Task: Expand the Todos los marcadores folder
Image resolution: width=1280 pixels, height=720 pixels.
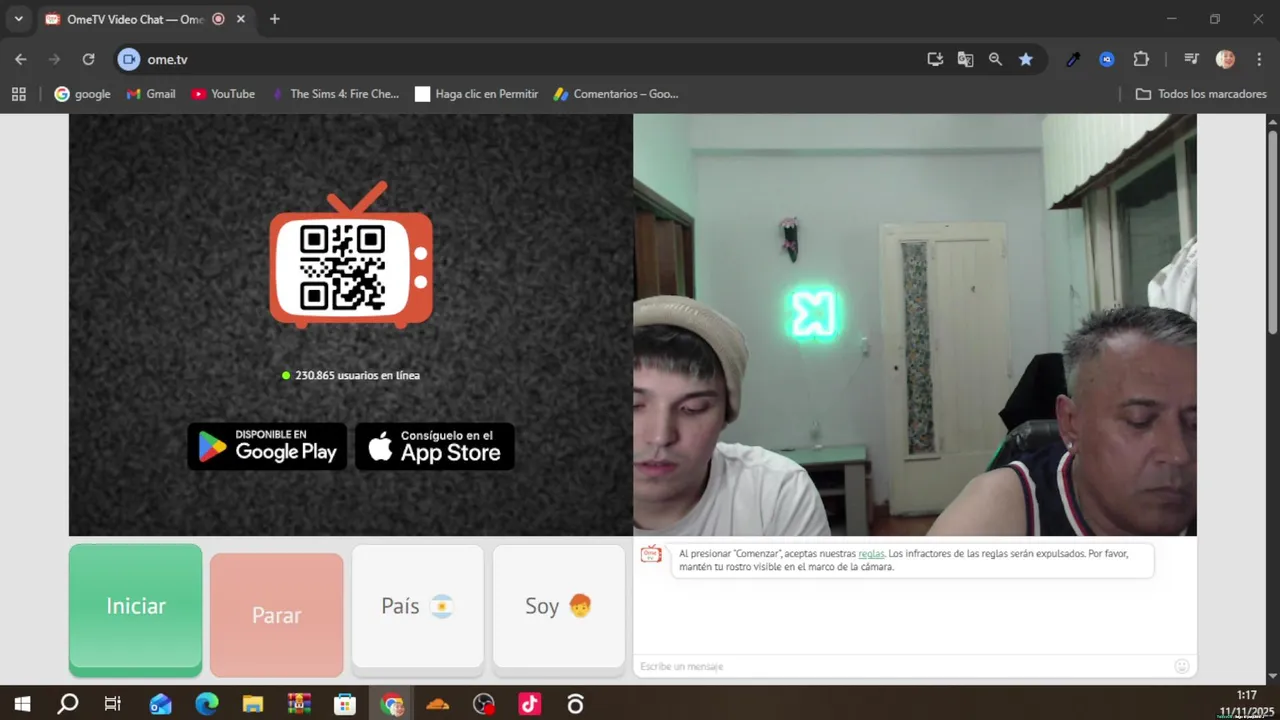Action: click(1201, 94)
